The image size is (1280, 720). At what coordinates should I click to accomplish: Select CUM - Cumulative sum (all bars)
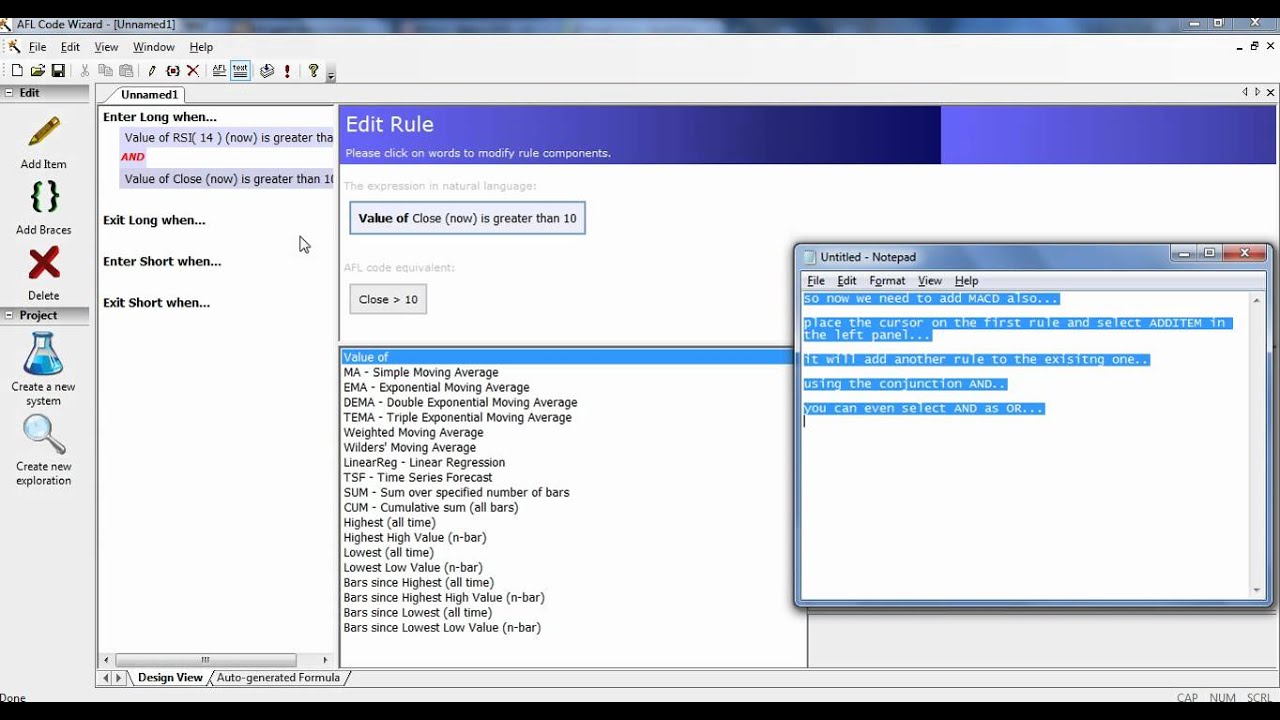[431, 507]
